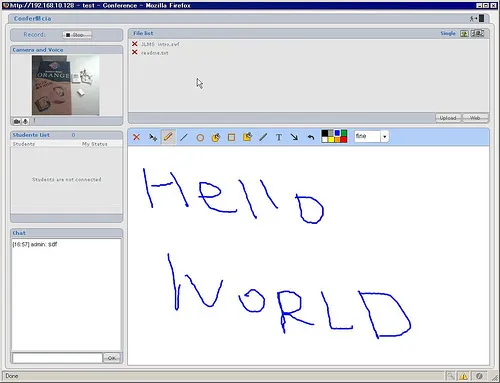Click the green single view icon
Viewport: 500px width, 383px height.
tap(464, 33)
